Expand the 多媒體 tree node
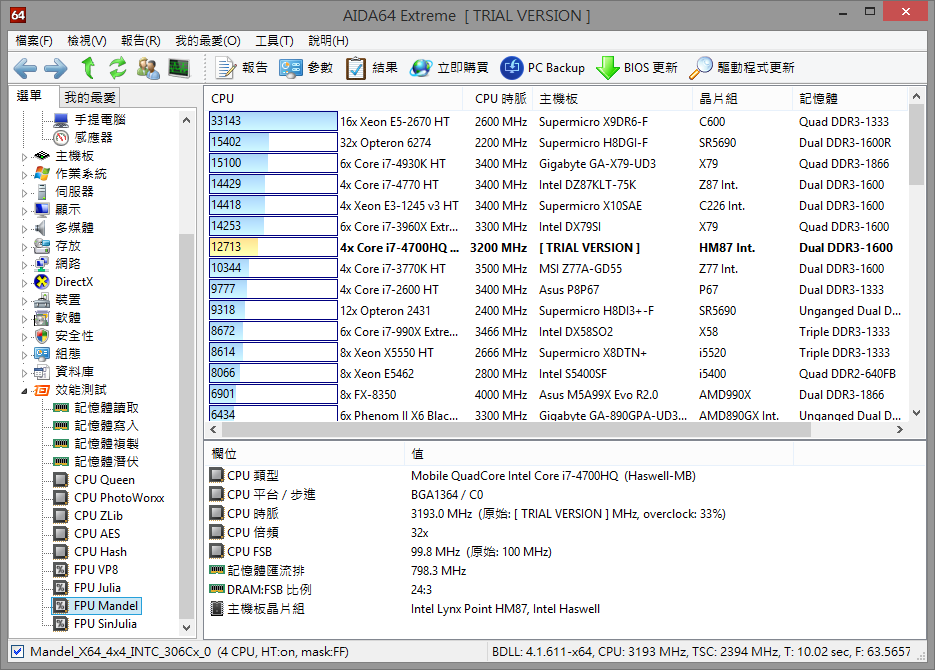Screen dimensions: 935x670 point(24,229)
